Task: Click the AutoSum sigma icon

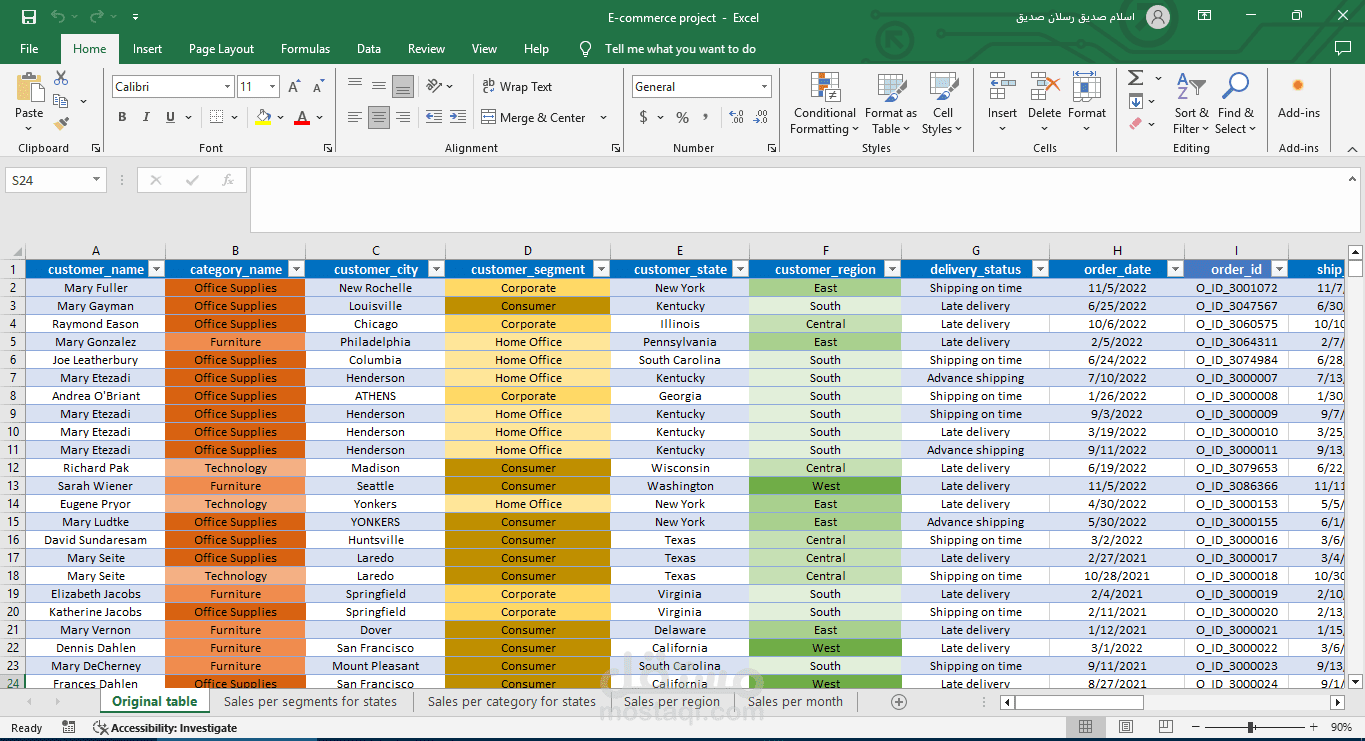Action: pos(1136,78)
